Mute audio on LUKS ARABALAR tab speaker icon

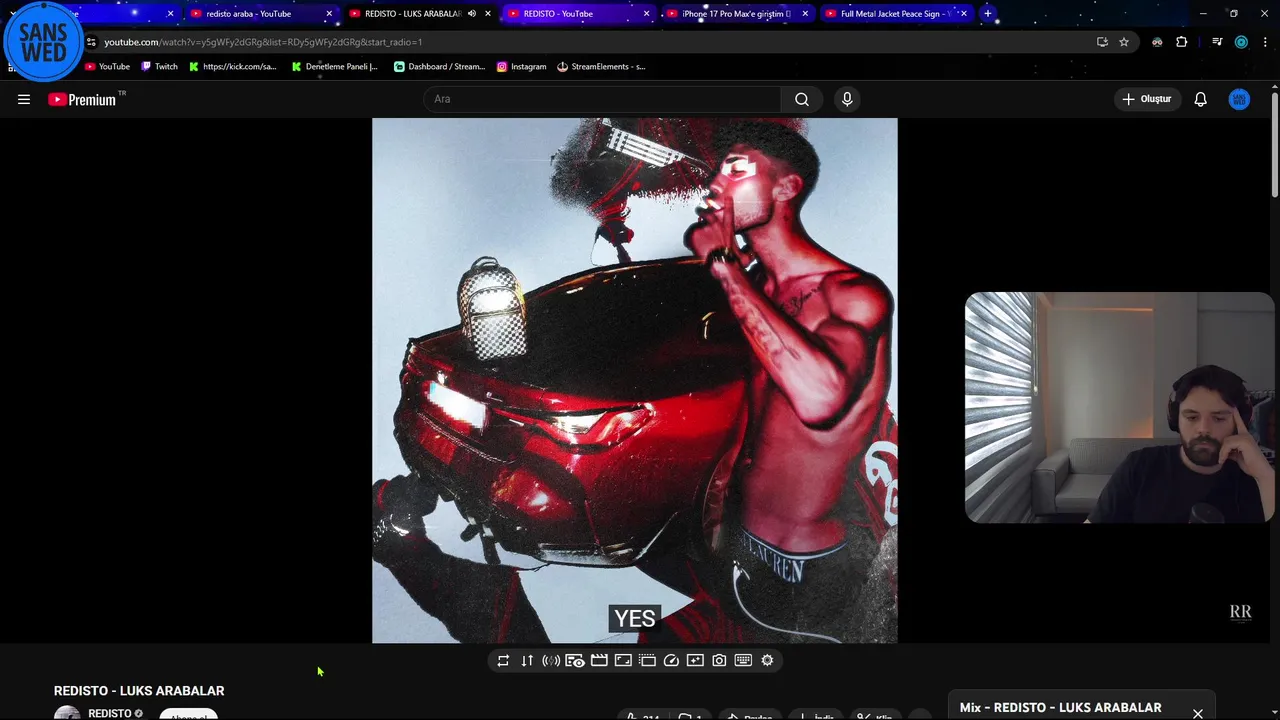point(472,14)
